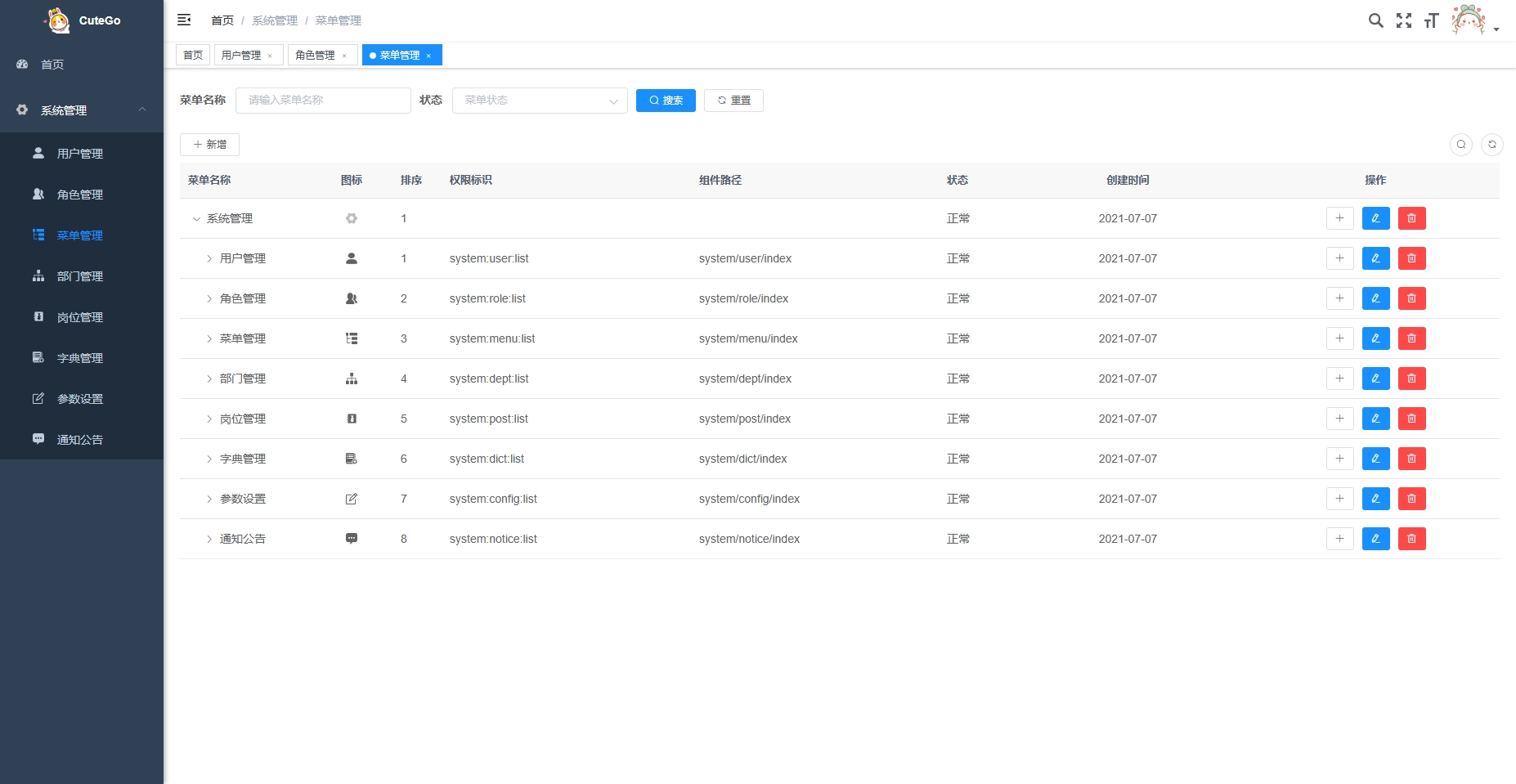Viewport: 1516px width, 784px height.
Task: Close the 角色管理 tab
Action: [x=344, y=56]
